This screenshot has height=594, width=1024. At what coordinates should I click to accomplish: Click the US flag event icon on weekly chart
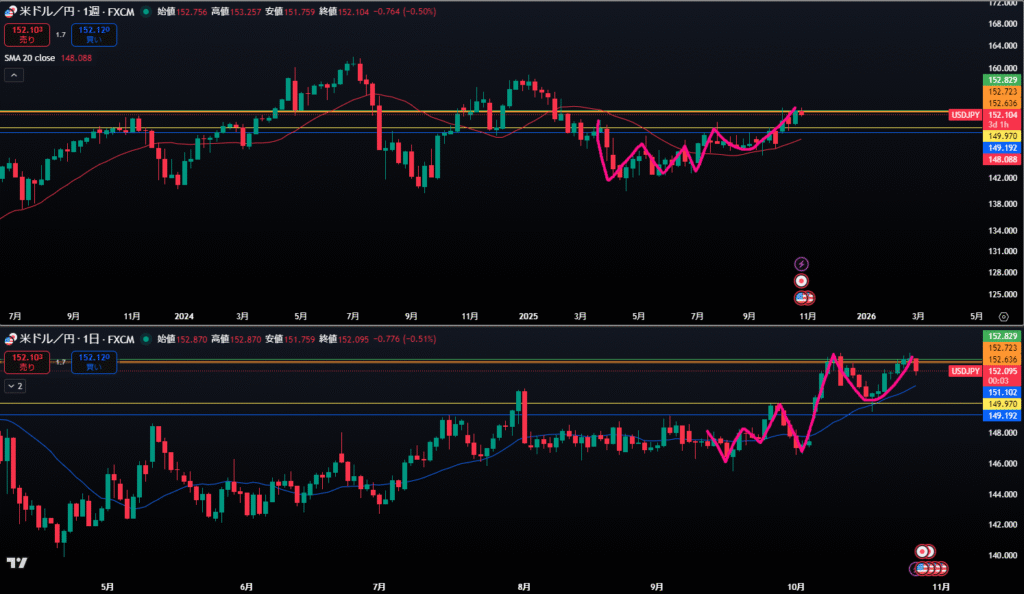[x=803, y=297]
